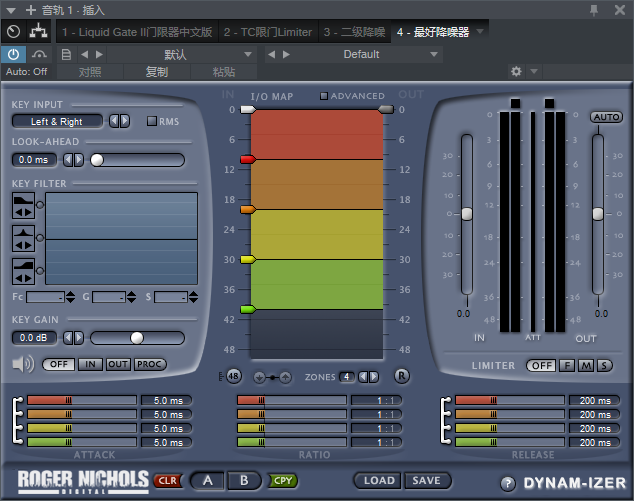Click the circular dial icon beside routing
The height and width of the screenshot is (501, 634).
(x=13, y=32)
